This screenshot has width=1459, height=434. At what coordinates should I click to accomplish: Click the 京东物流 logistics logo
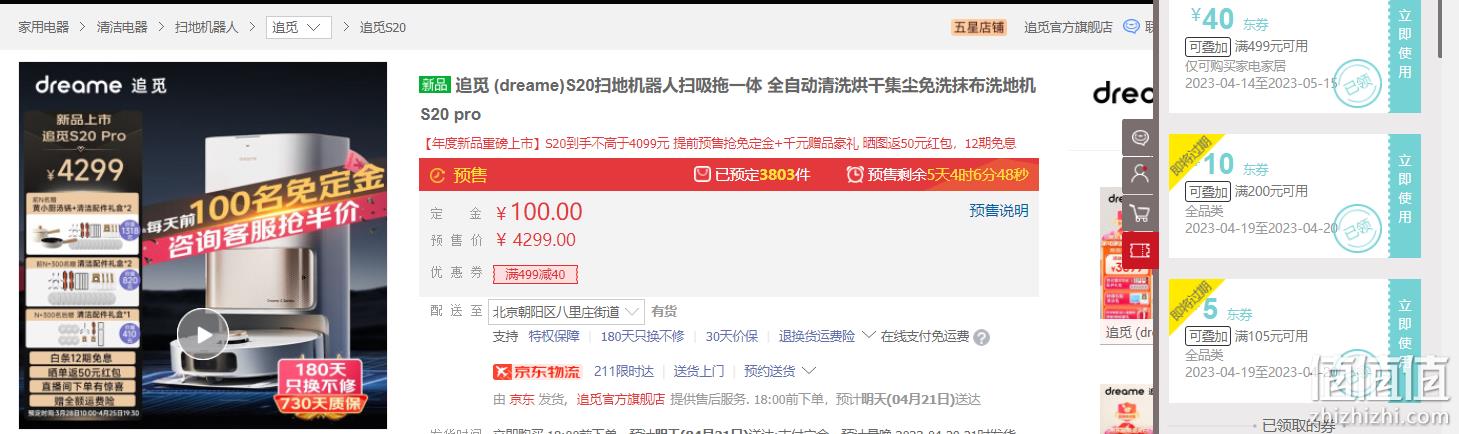point(537,372)
